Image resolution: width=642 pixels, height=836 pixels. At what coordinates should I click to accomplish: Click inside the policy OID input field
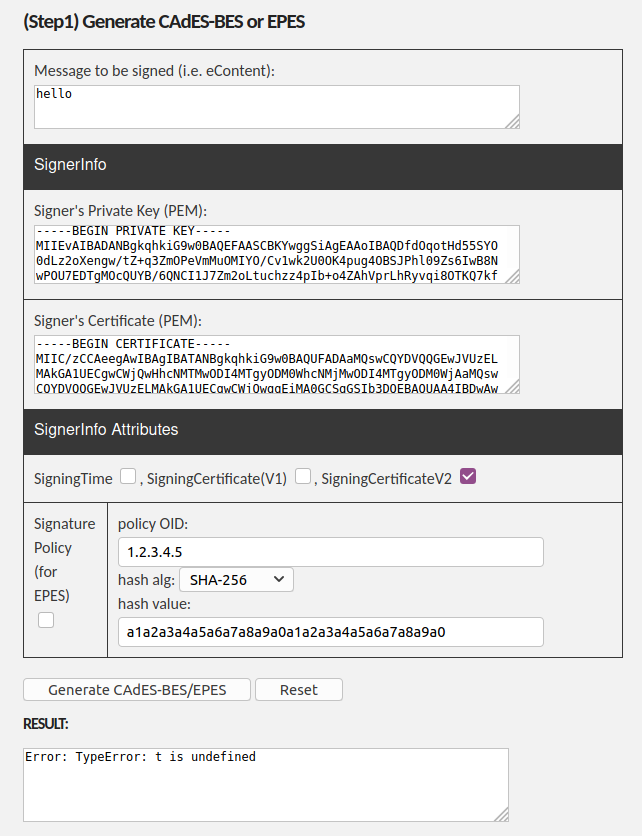tap(328, 551)
